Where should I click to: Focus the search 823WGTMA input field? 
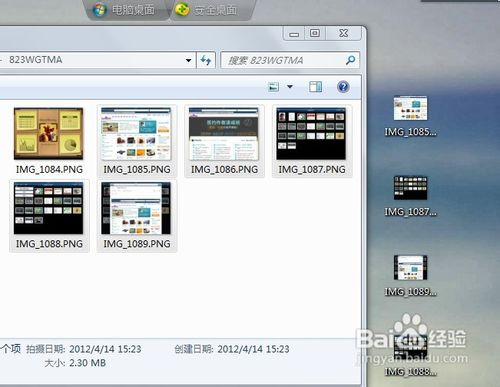pyautogui.click(x=290, y=60)
